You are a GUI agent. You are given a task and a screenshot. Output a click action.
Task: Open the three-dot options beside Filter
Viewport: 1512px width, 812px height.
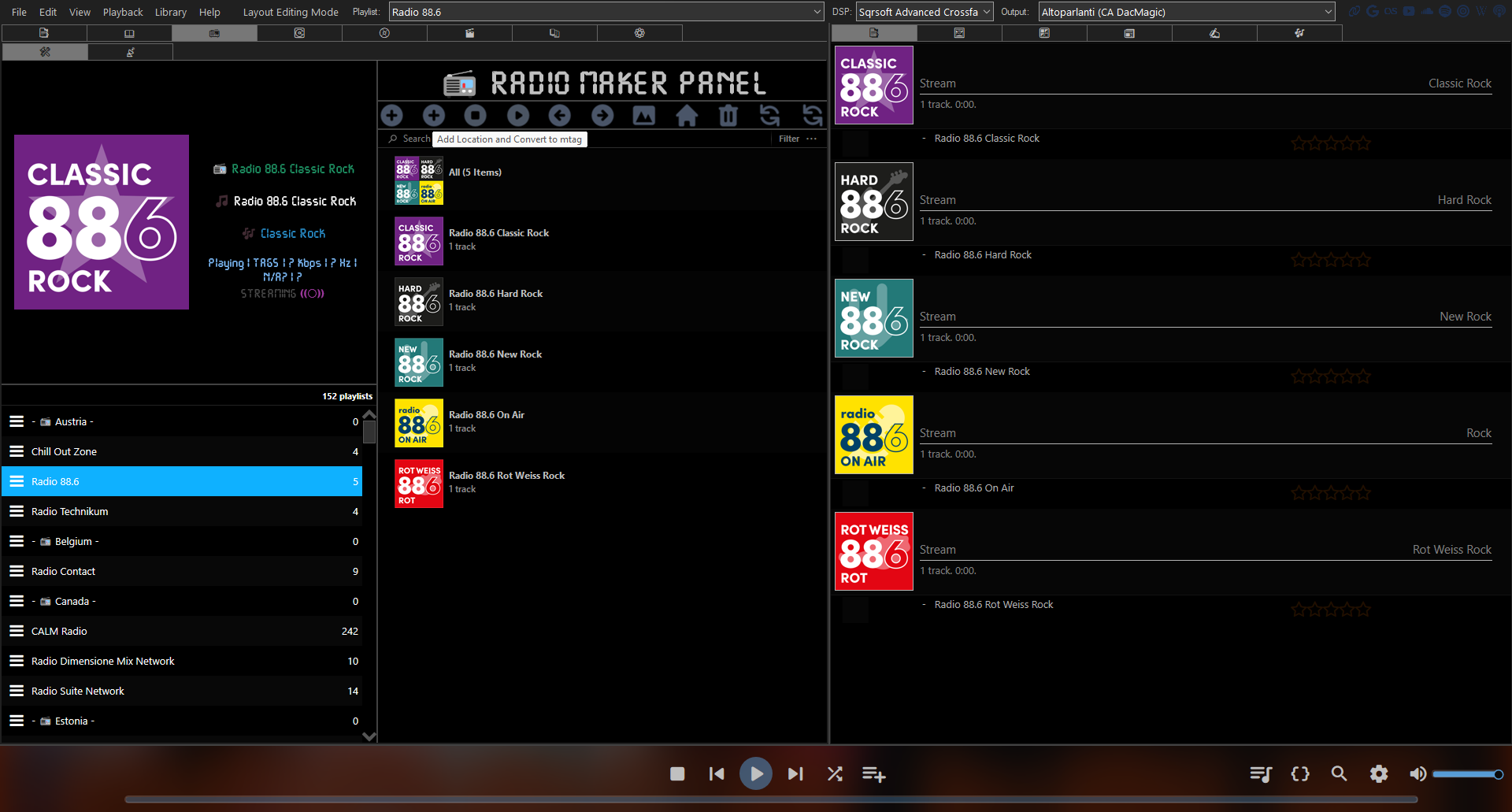(812, 139)
